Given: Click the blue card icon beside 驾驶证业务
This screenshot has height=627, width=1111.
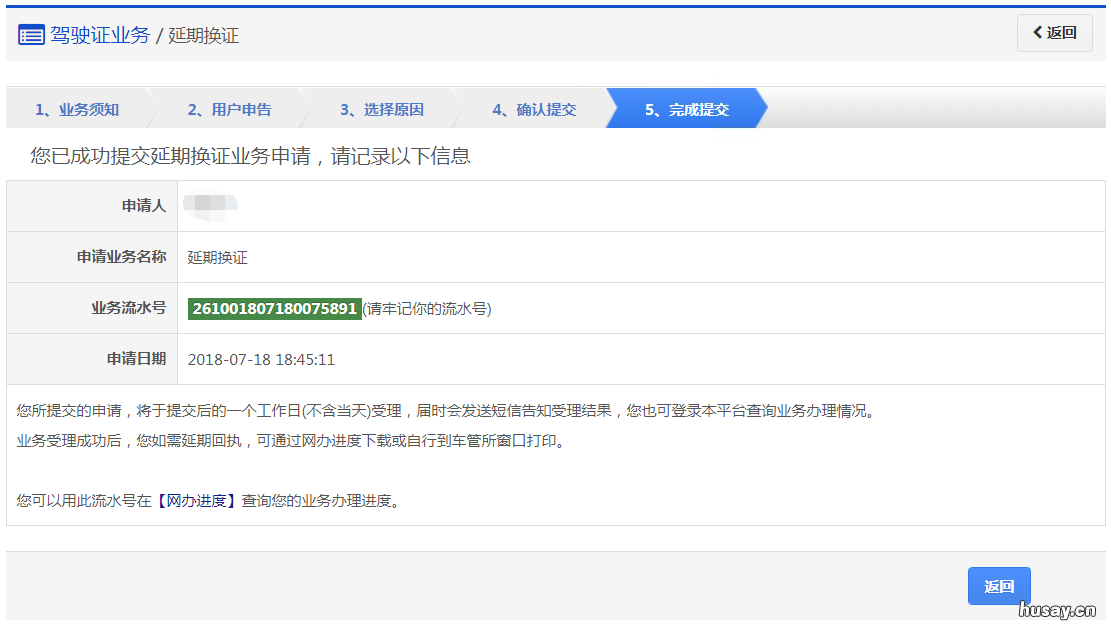Looking at the screenshot, I should point(29,33).
